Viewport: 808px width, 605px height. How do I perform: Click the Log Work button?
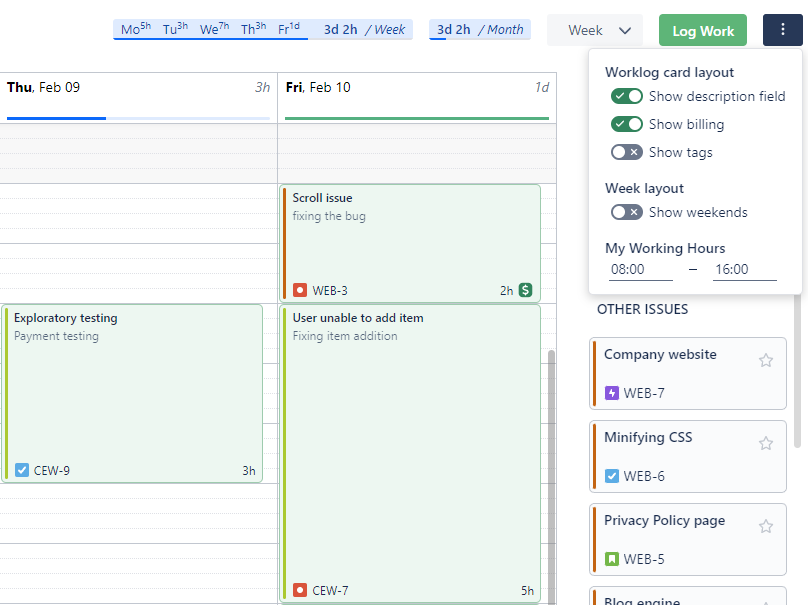[703, 30]
